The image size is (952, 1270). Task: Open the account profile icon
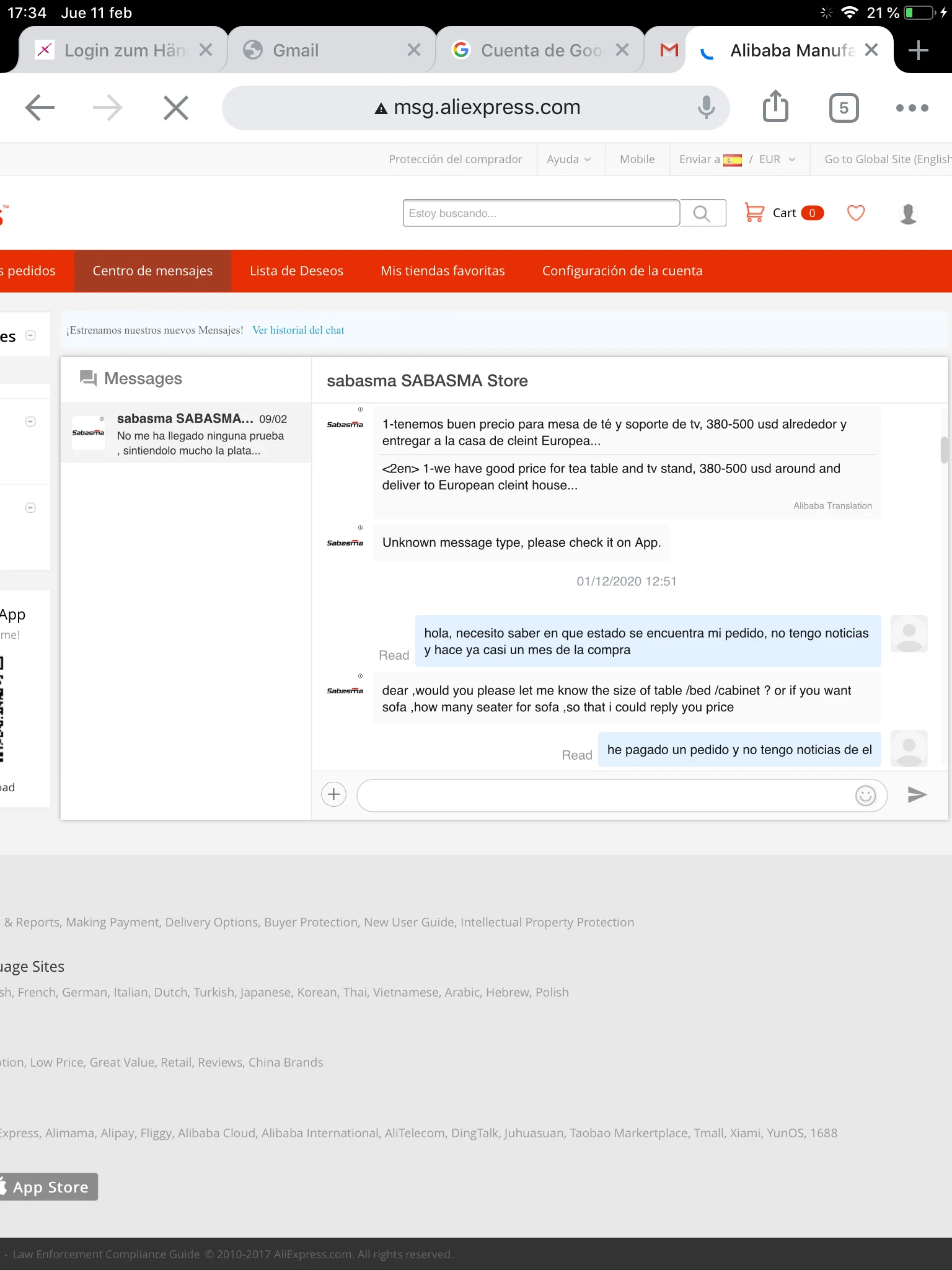(x=908, y=213)
